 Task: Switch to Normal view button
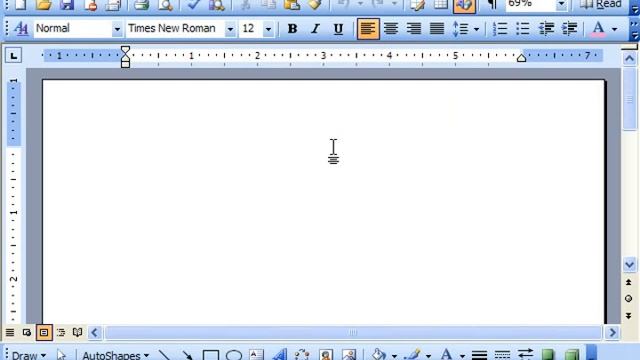coord(10,333)
